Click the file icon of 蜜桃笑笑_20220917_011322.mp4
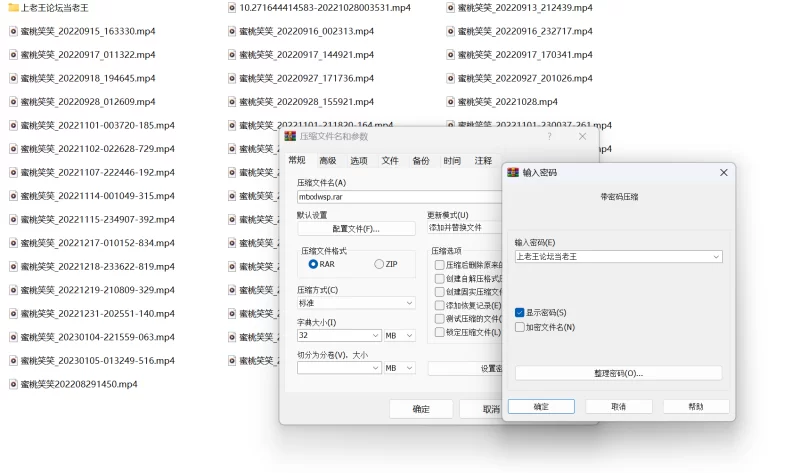800x473 pixels. [x=13, y=55]
